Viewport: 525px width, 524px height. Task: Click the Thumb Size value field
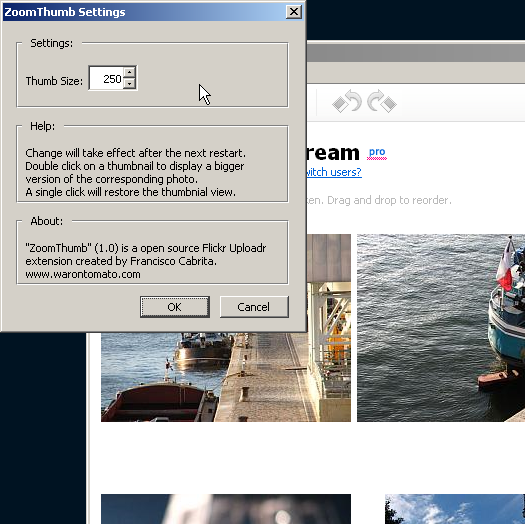pyautogui.click(x=106, y=78)
